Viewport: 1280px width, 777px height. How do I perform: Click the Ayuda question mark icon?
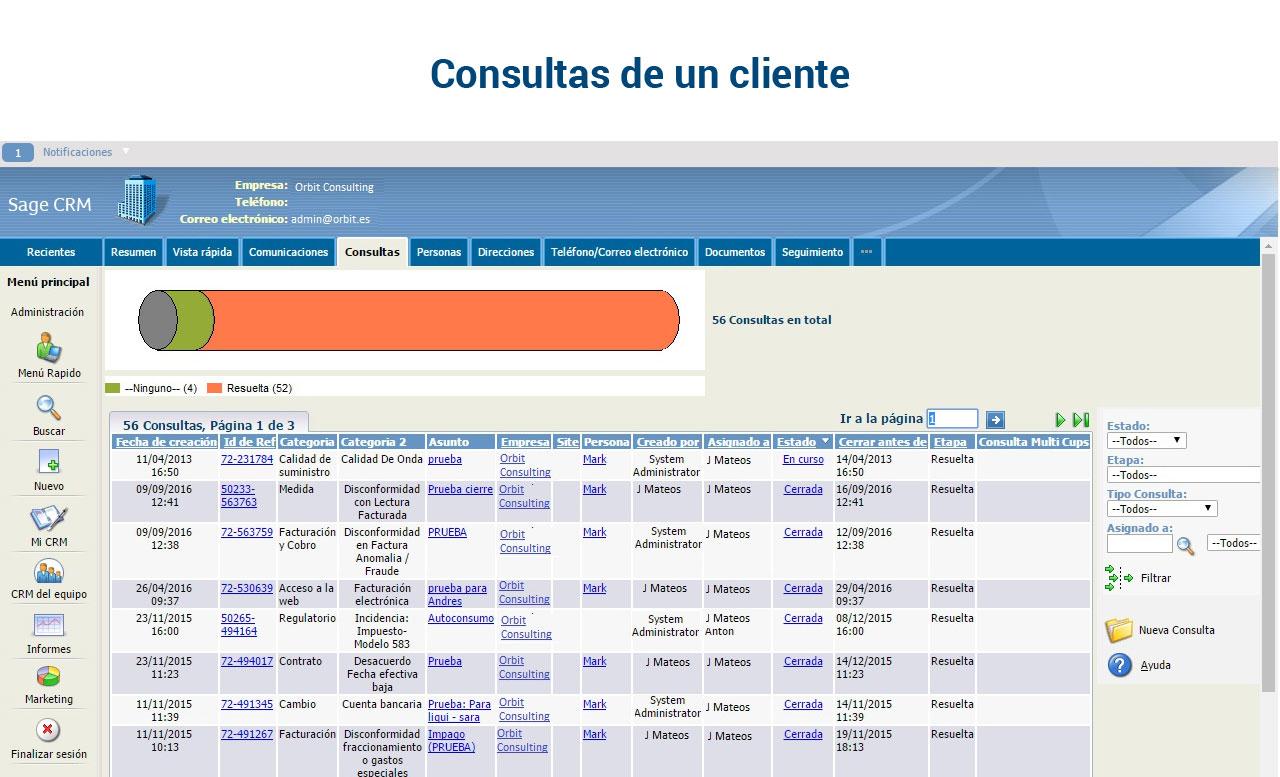tap(1120, 665)
